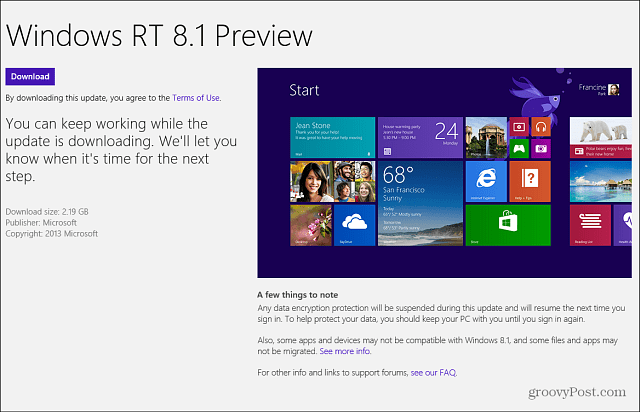Follow the See more info link
Viewport: 640px width, 412px height.
pos(344,351)
